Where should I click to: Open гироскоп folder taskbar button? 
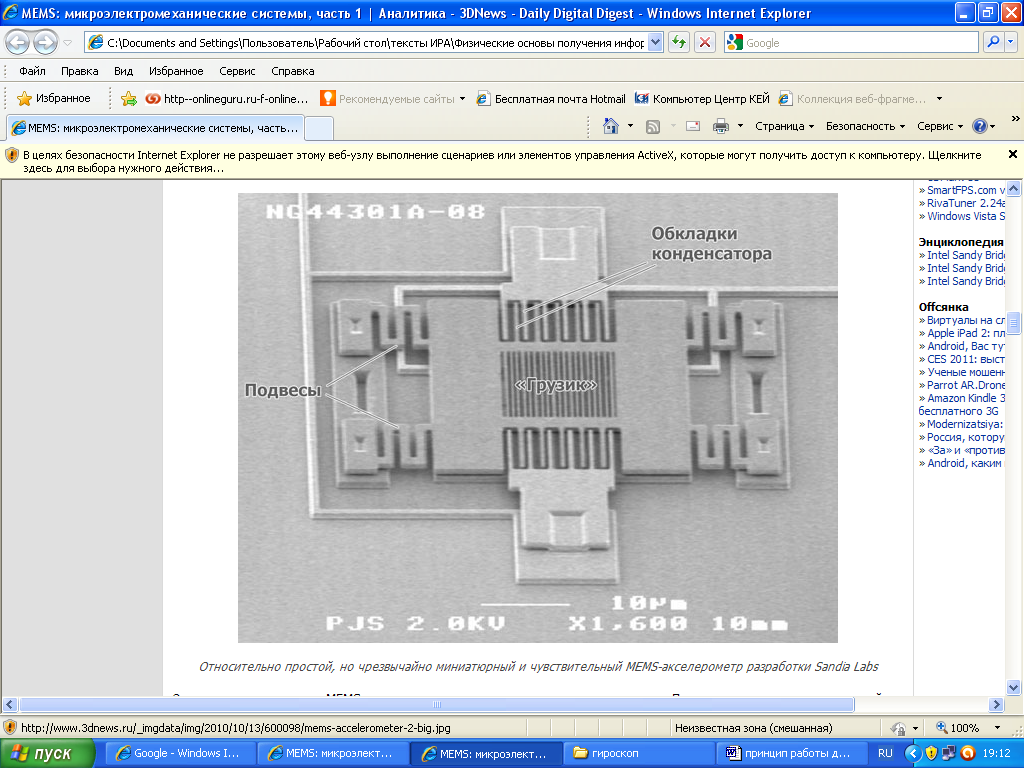(637, 753)
